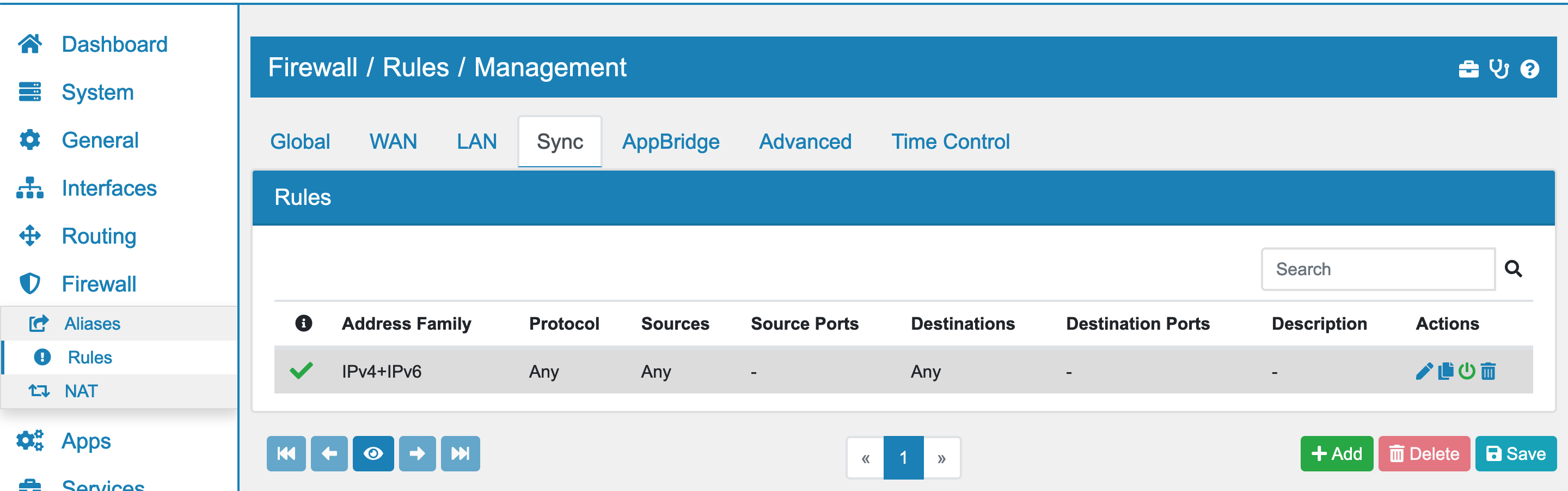The image size is (1568, 491).
Task: Toggle the eye view button
Action: click(373, 454)
